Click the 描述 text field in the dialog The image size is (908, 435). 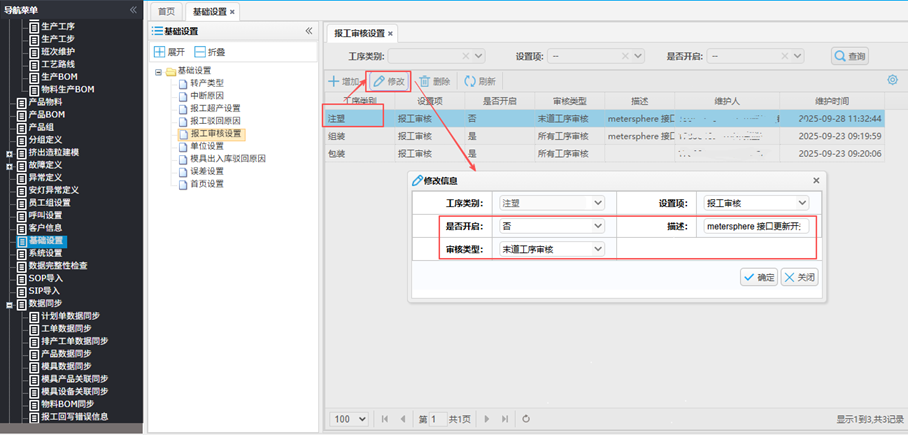click(758, 226)
